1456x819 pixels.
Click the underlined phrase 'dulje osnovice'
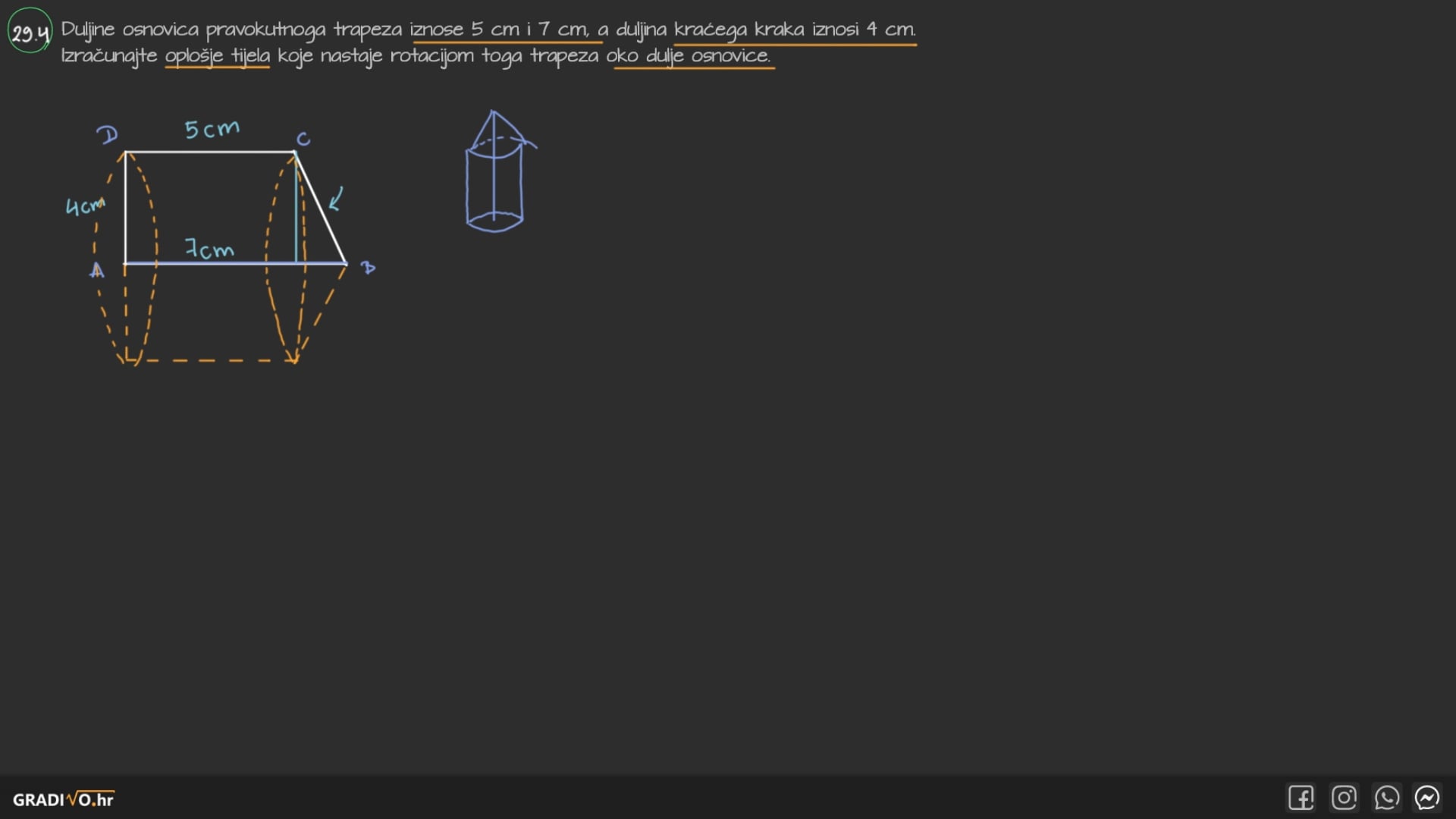707,56
